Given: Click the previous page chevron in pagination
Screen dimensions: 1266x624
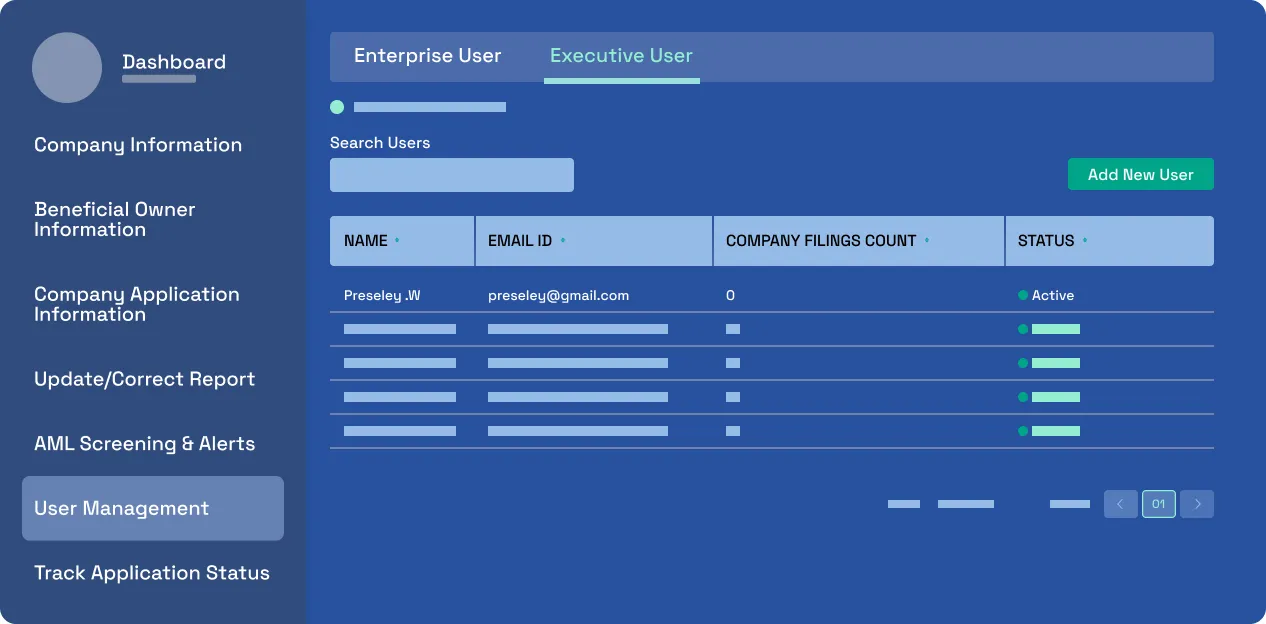Looking at the screenshot, I should 1120,504.
